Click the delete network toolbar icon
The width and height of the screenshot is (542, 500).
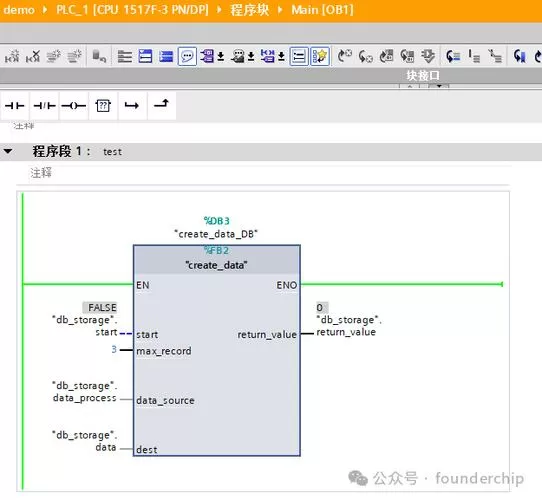pyautogui.click(x=33, y=56)
